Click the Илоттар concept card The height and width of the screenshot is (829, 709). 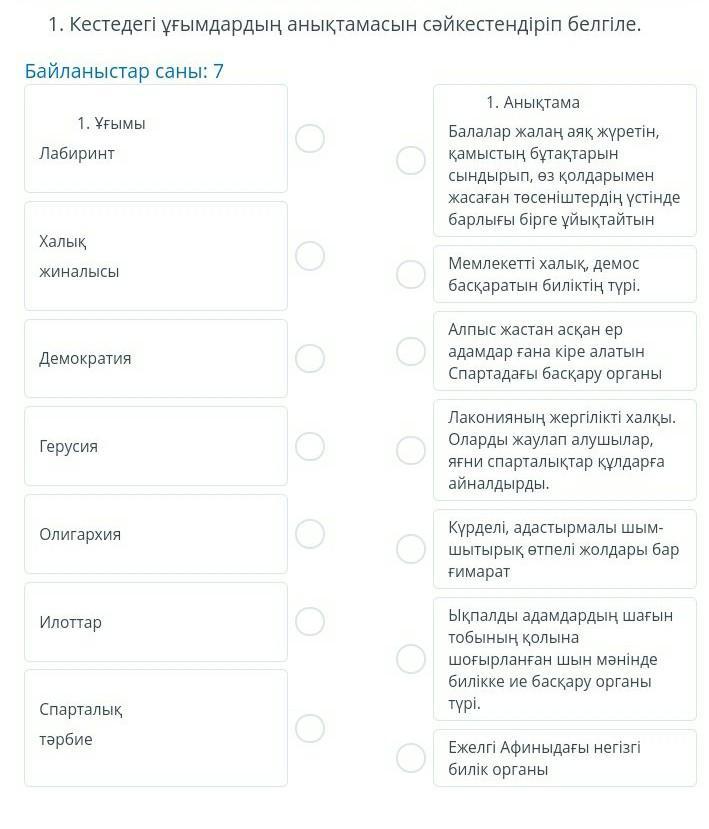156,622
